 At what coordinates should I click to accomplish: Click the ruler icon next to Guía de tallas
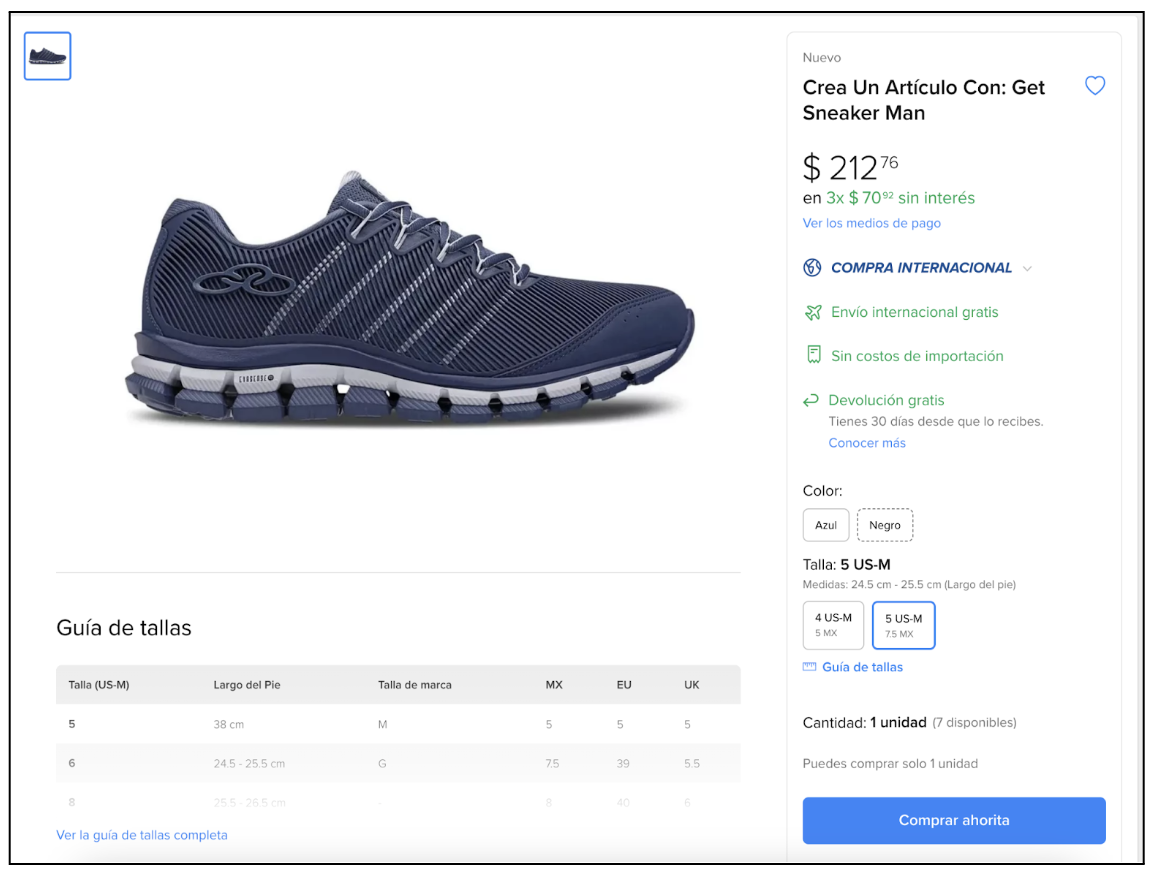coord(809,667)
